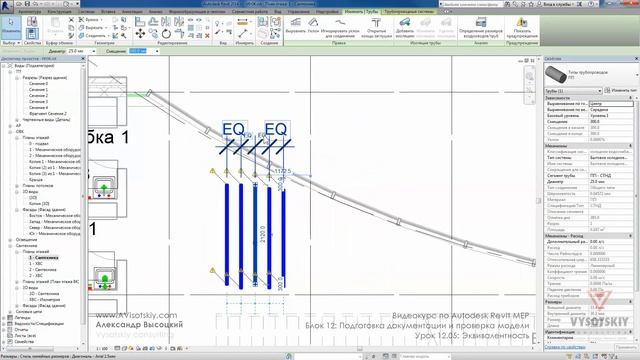Open the Structure (Конструкция) ribbon tab
640x360 pixels.
(60, 12)
